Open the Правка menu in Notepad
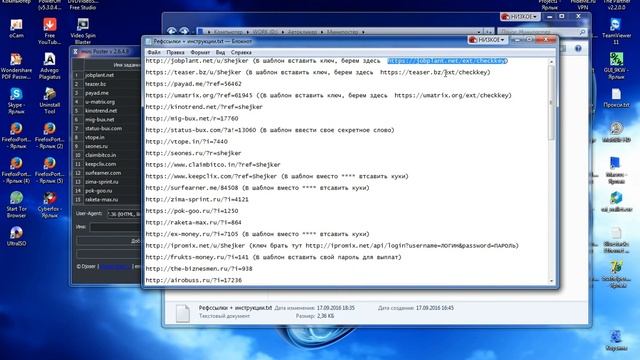 [x=175, y=52]
